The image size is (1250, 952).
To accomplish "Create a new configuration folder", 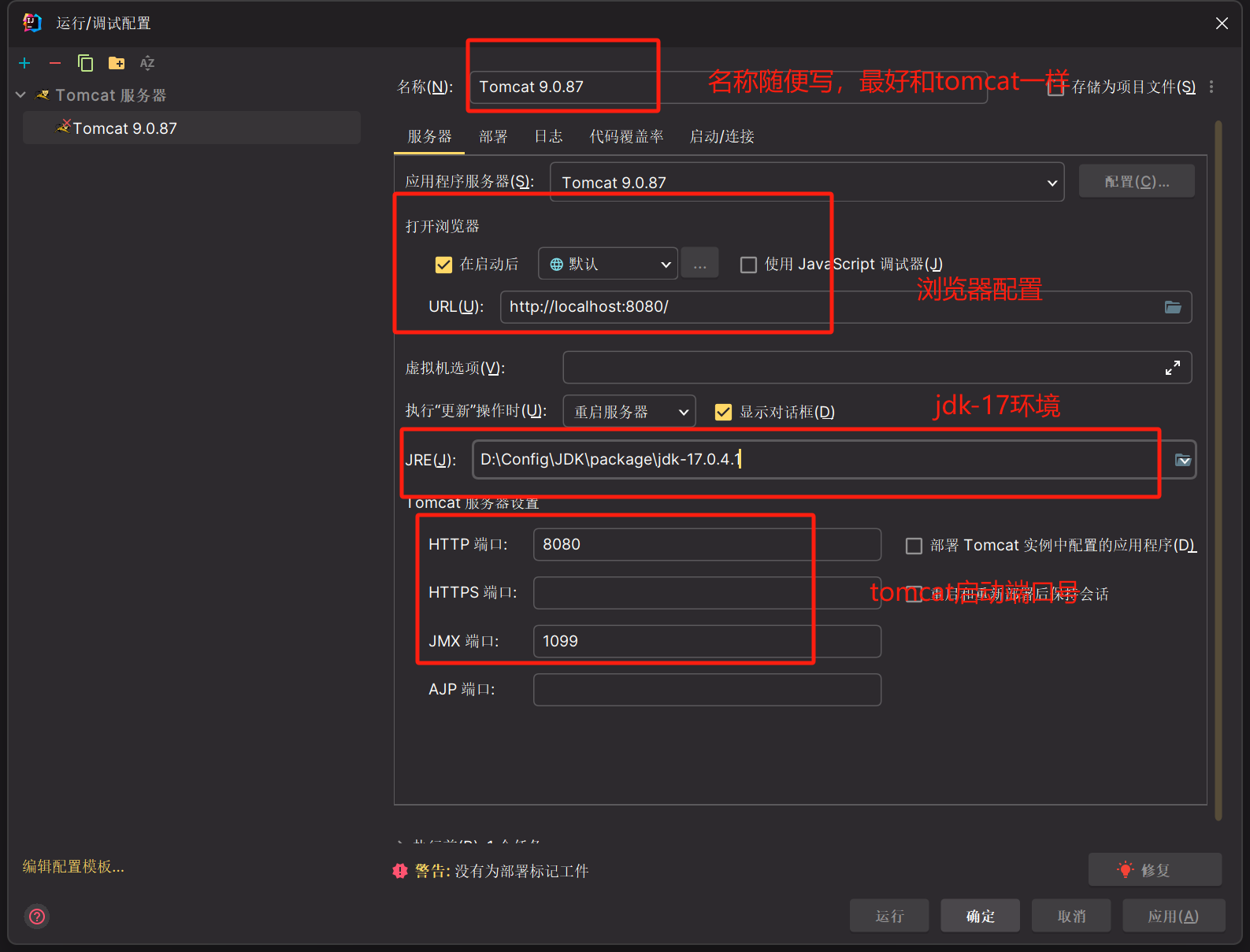I will (x=117, y=63).
